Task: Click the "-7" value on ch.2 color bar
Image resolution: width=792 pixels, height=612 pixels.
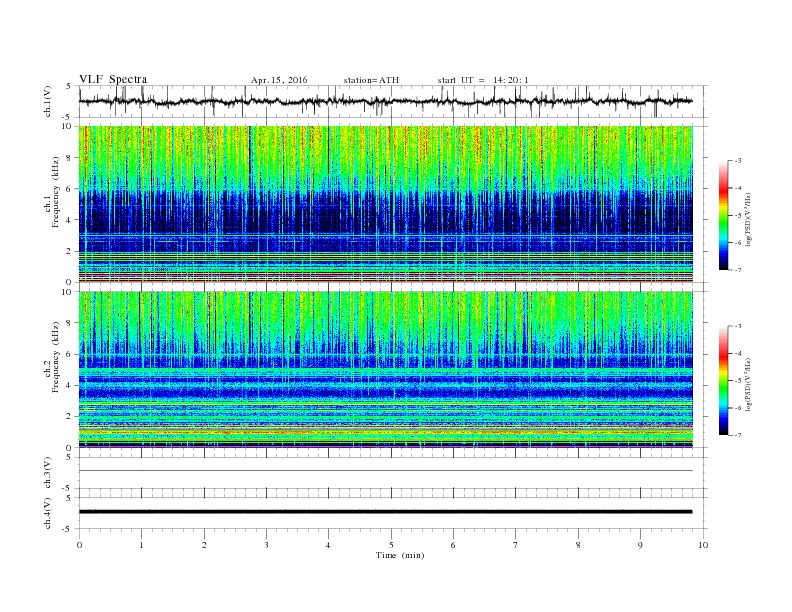Action: tap(738, 435)
